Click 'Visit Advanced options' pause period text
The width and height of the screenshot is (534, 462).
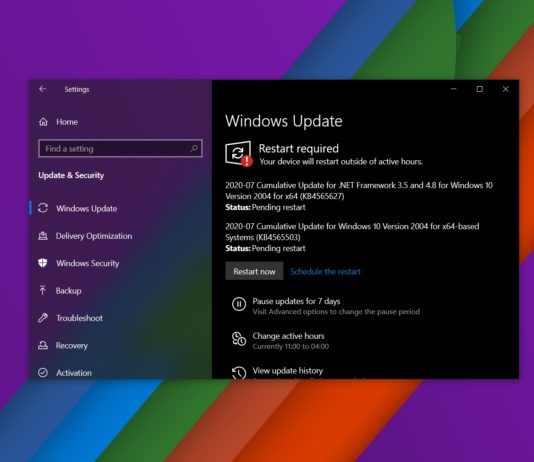(336, 312)
